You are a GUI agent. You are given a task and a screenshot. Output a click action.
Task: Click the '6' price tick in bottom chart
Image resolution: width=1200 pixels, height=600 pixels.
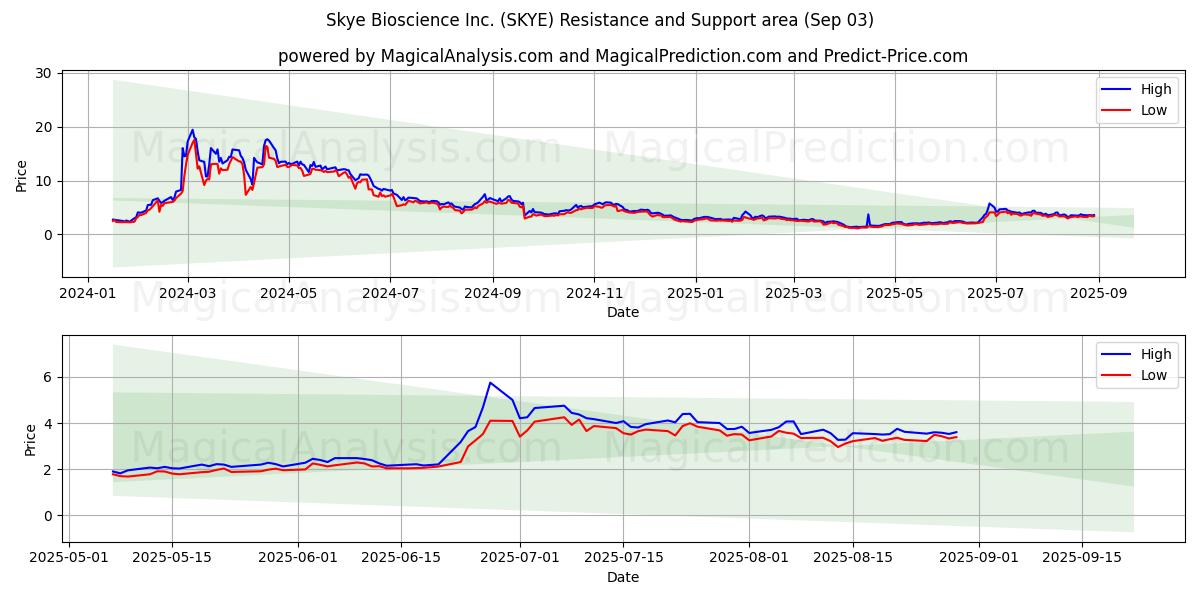[47, 377]
